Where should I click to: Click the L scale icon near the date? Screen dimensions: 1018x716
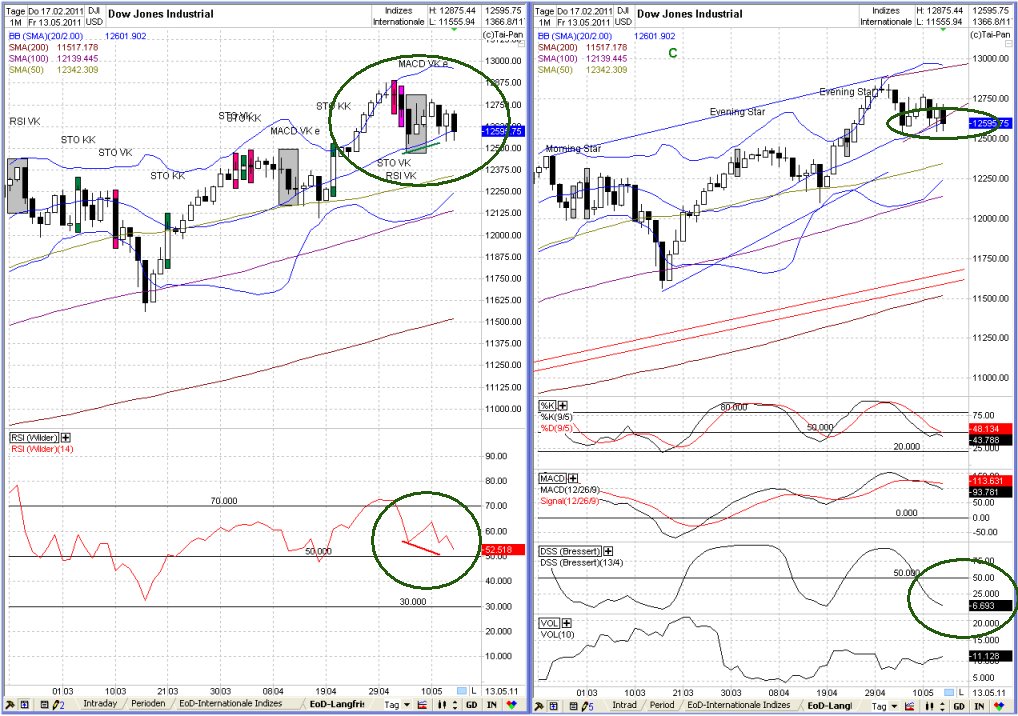[473, 691]
